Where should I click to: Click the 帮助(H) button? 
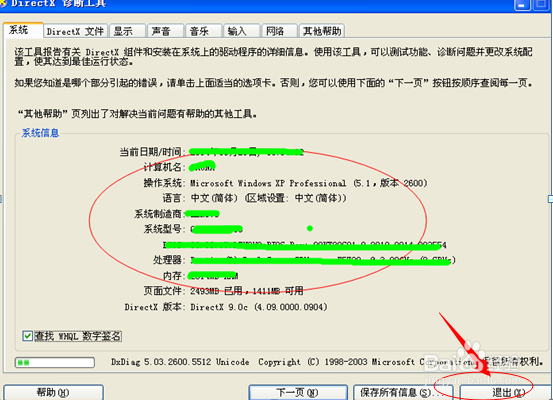[53, 392]
